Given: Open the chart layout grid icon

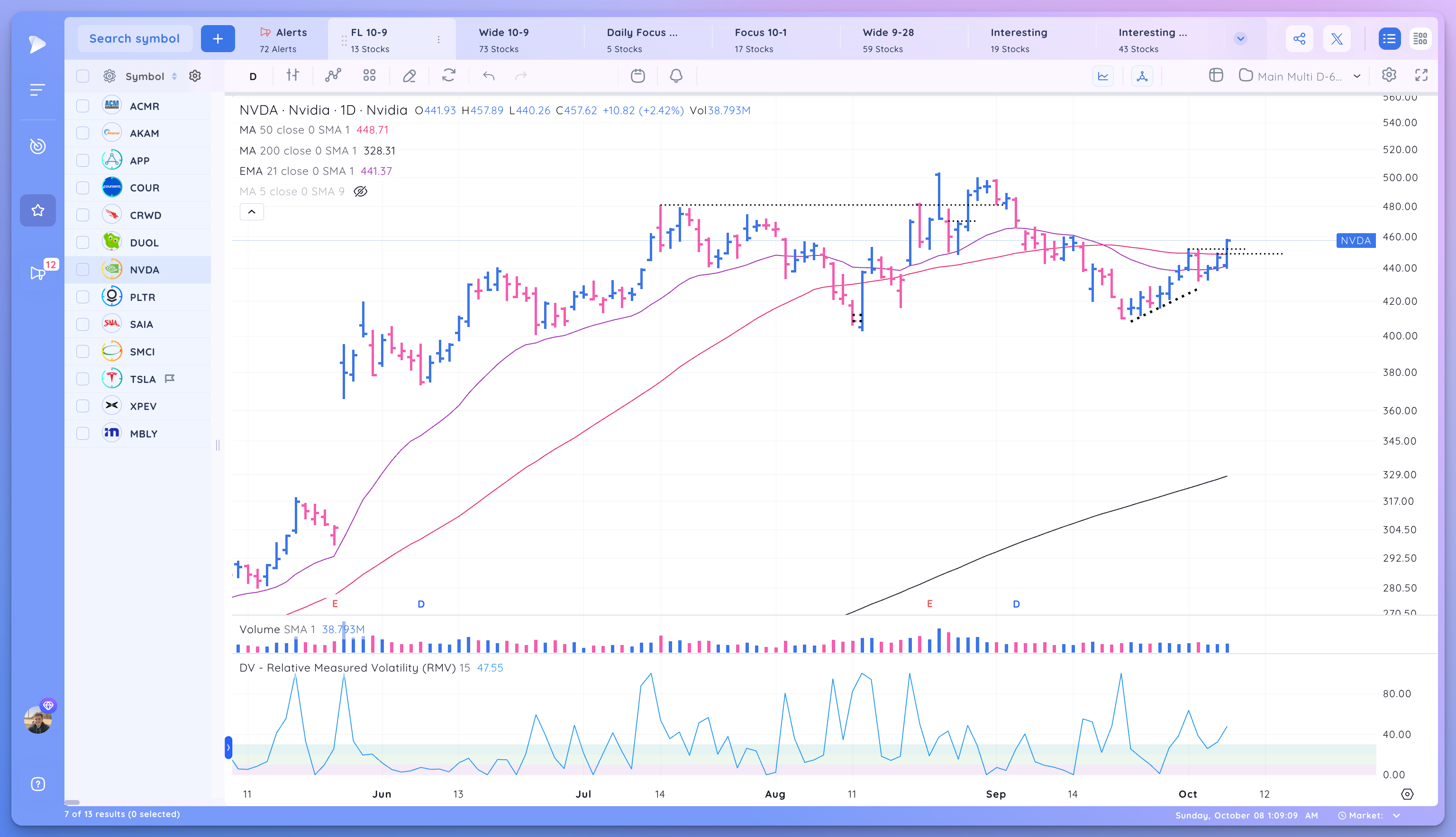Looking at the screenshot, I should point(369,75).
